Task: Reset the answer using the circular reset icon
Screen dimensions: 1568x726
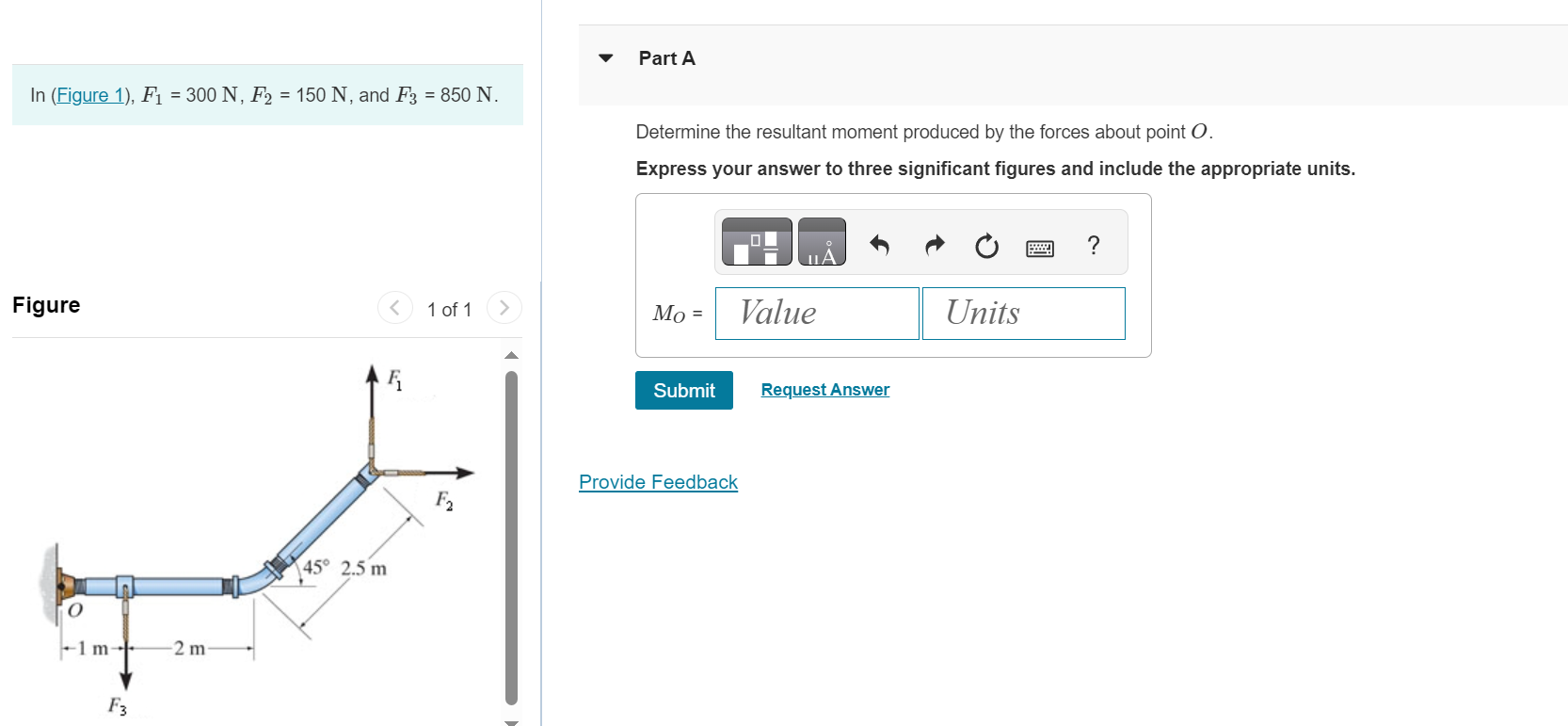Action: tap(985, 246)
